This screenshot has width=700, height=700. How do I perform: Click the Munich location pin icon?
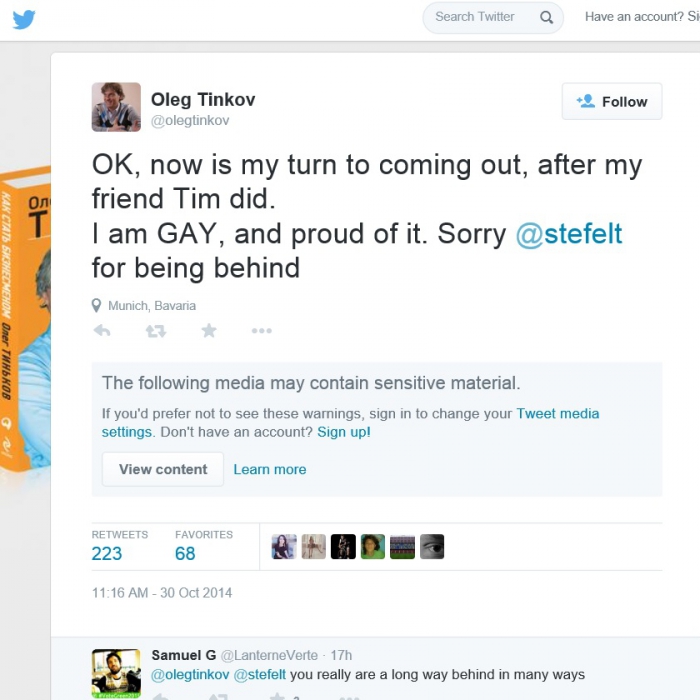click(x=97, y=306)
